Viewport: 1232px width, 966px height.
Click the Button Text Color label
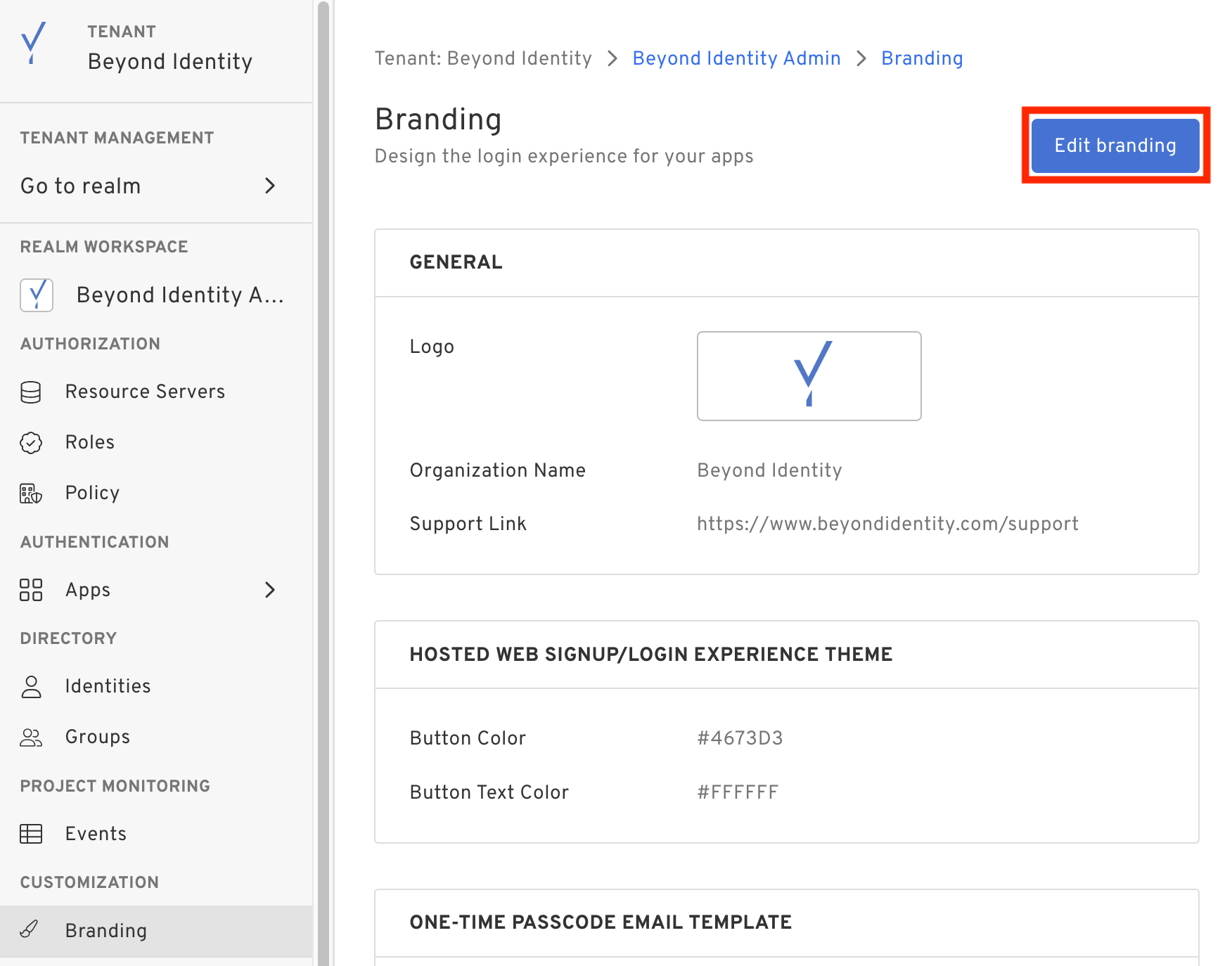489,792
